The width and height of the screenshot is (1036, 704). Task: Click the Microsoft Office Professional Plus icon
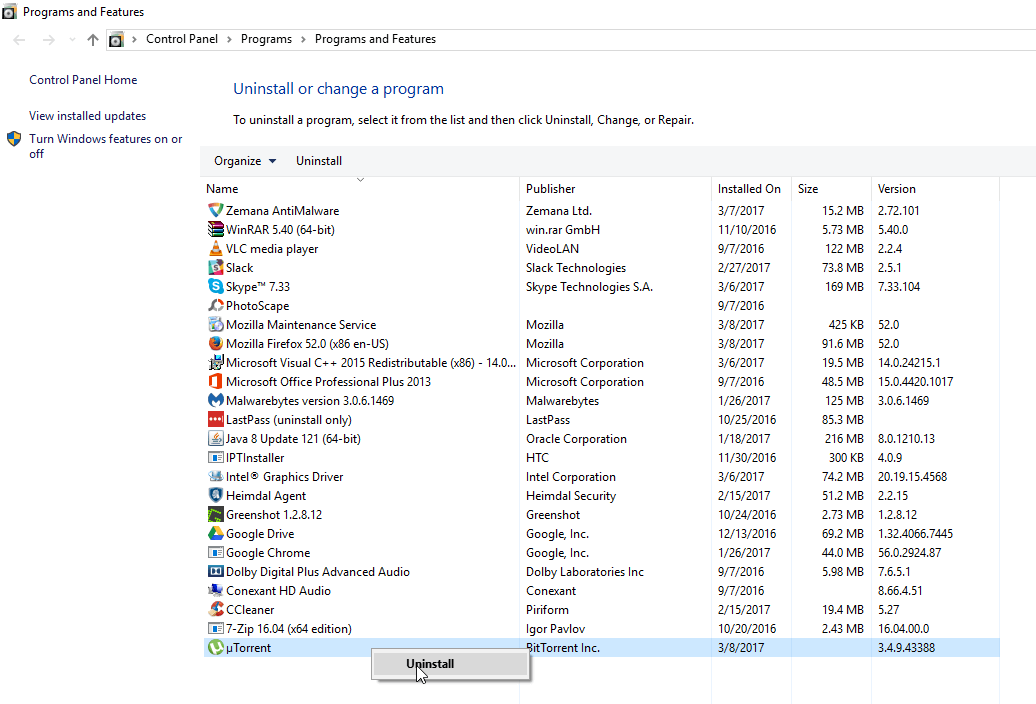coord(215,382)
